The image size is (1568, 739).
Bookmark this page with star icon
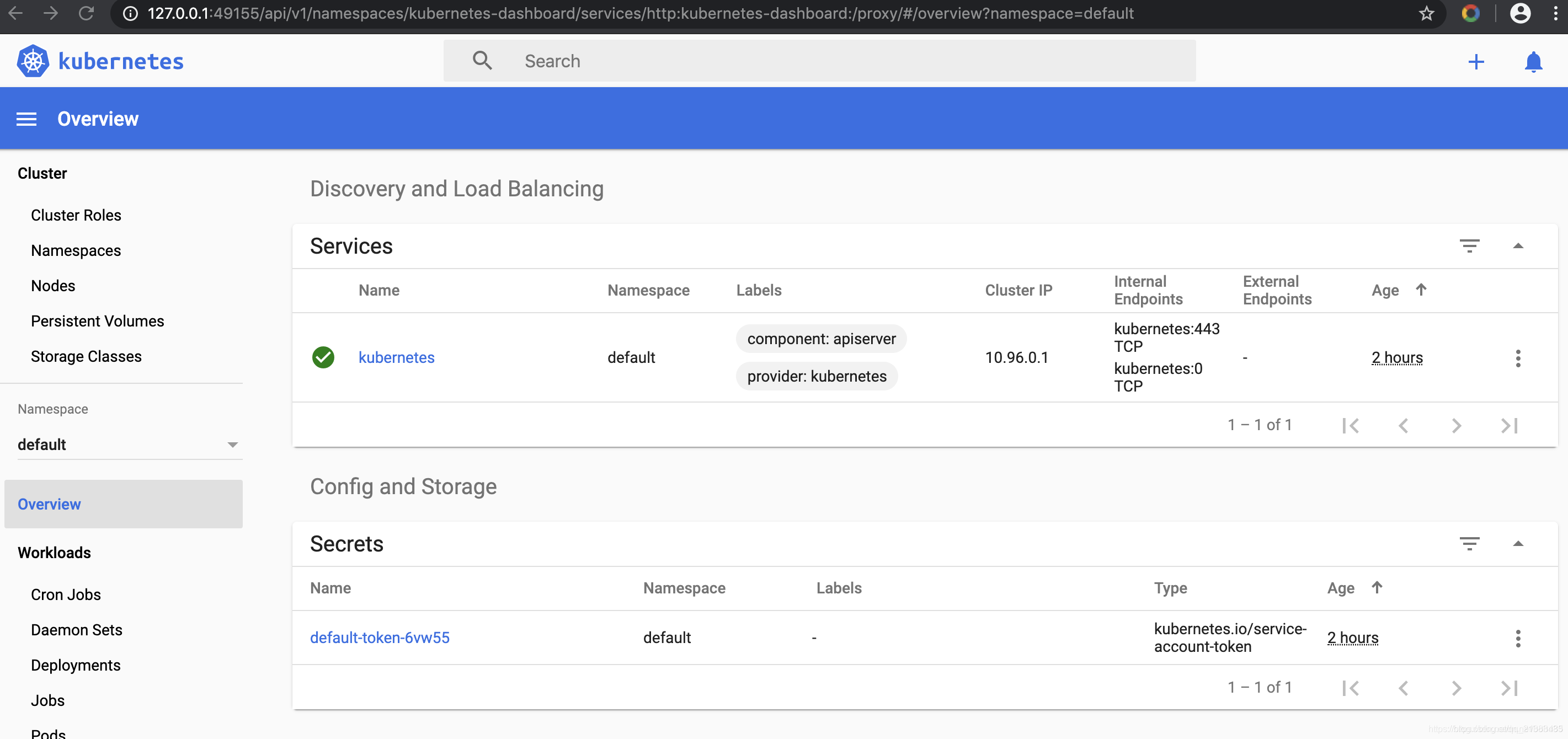(x=1426, y=13)
